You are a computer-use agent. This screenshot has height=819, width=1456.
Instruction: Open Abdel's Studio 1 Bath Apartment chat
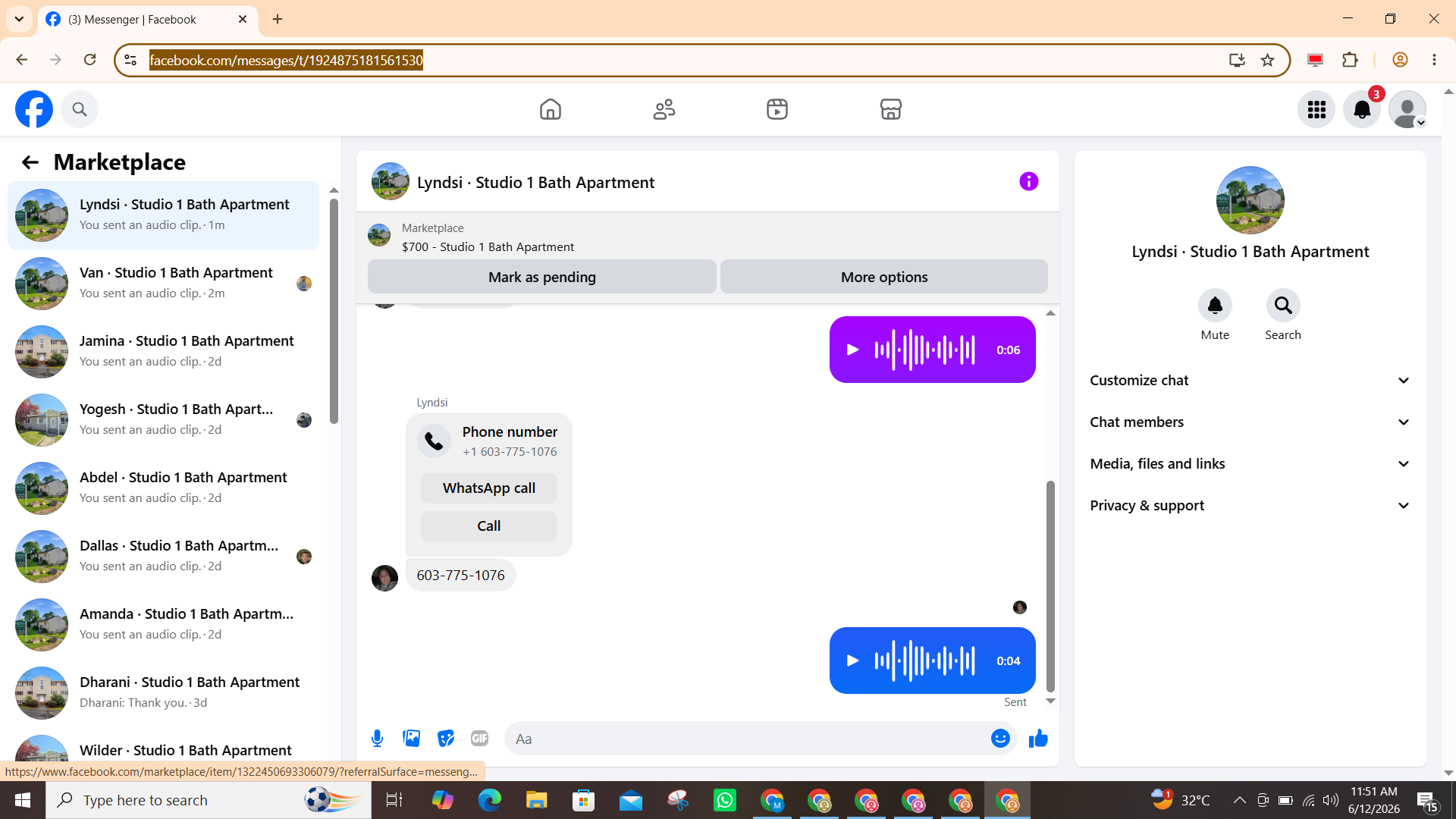[163, 488]
